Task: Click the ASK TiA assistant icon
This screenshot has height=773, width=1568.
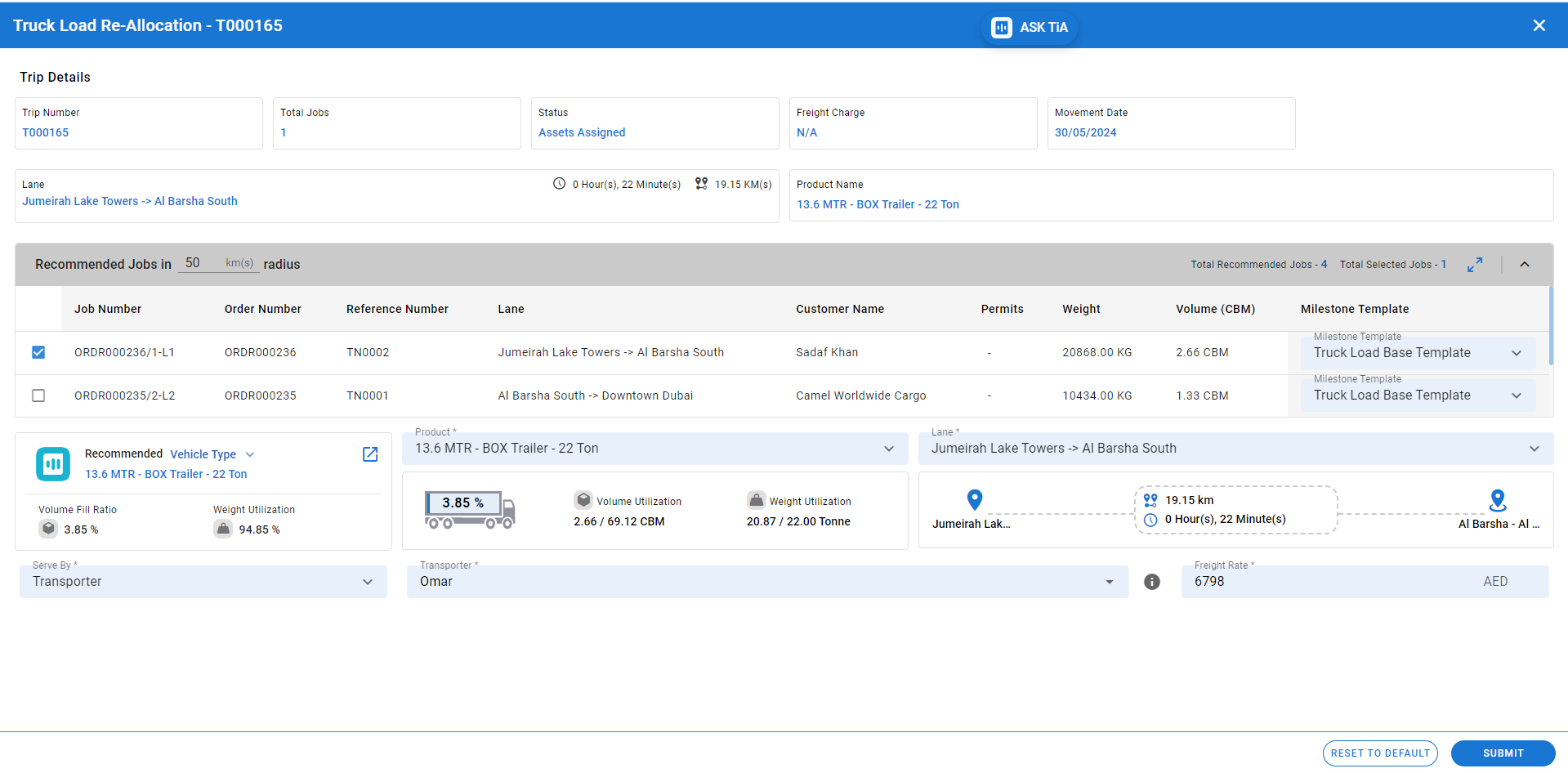Action: point(1001,28)
